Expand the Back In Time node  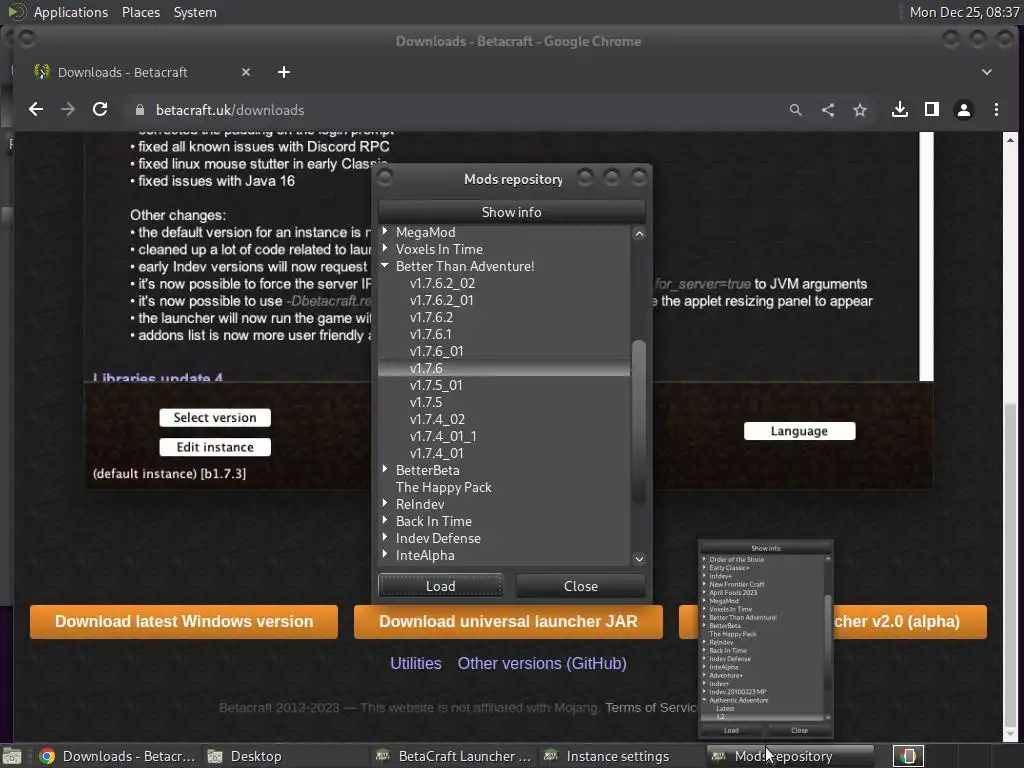[385, 520]
